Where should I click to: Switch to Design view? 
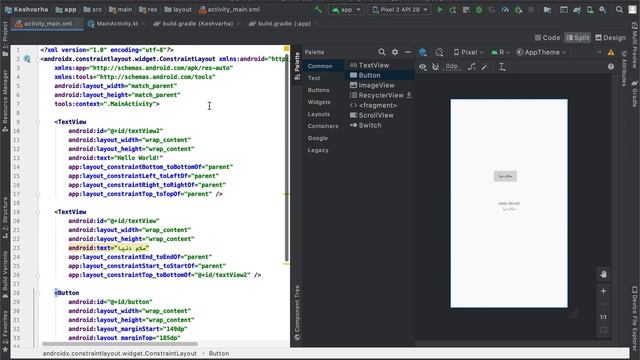click(x=610, y=38)
